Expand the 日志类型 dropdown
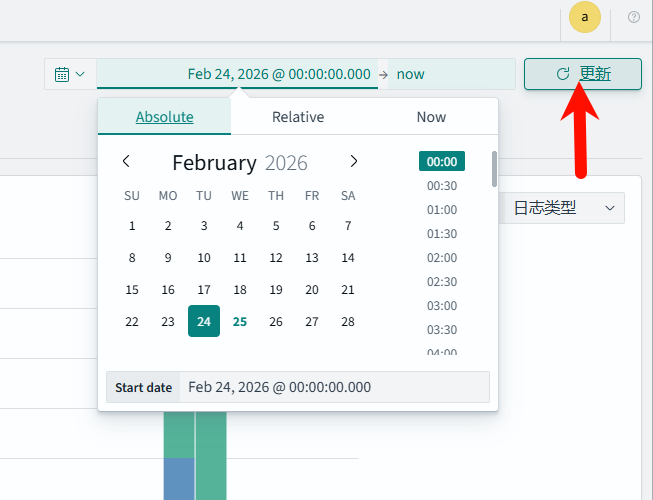Image resolution: width=653 pixels, height=500 pixels. pos(564,208)
